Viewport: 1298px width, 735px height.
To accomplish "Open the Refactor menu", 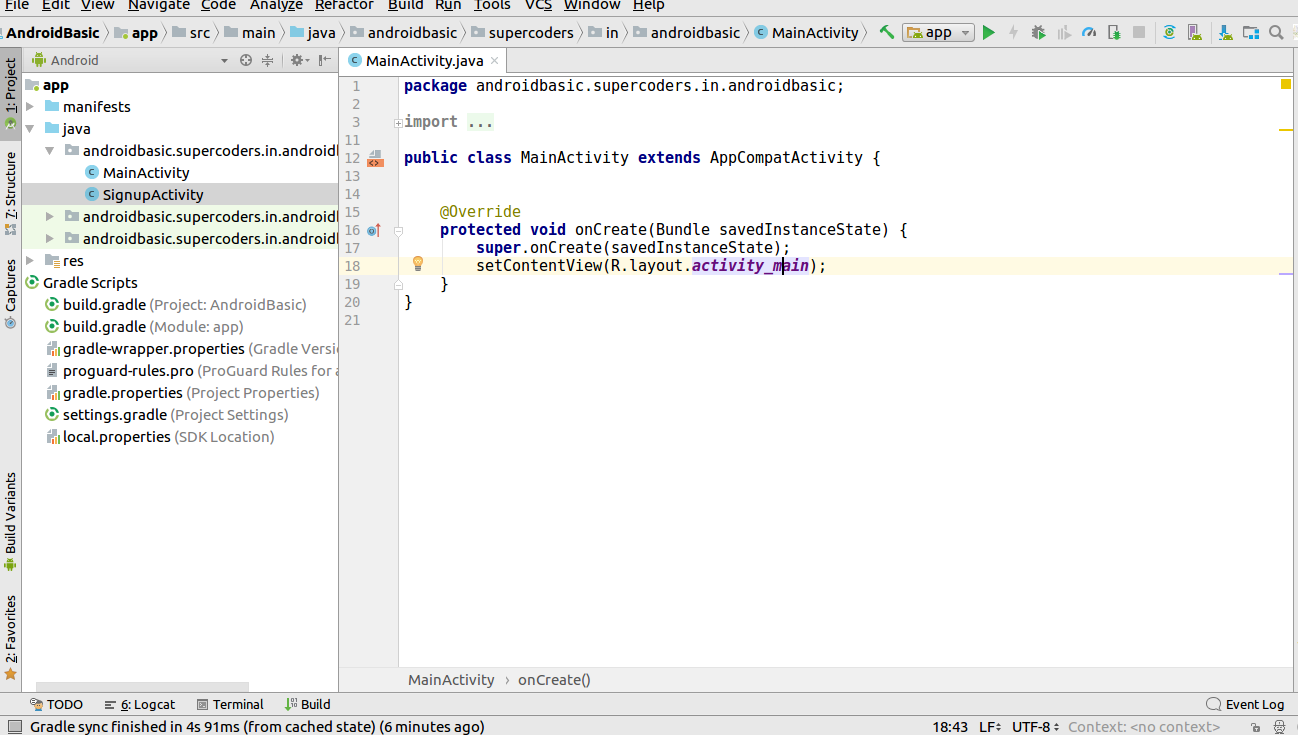I will [344, 6].
